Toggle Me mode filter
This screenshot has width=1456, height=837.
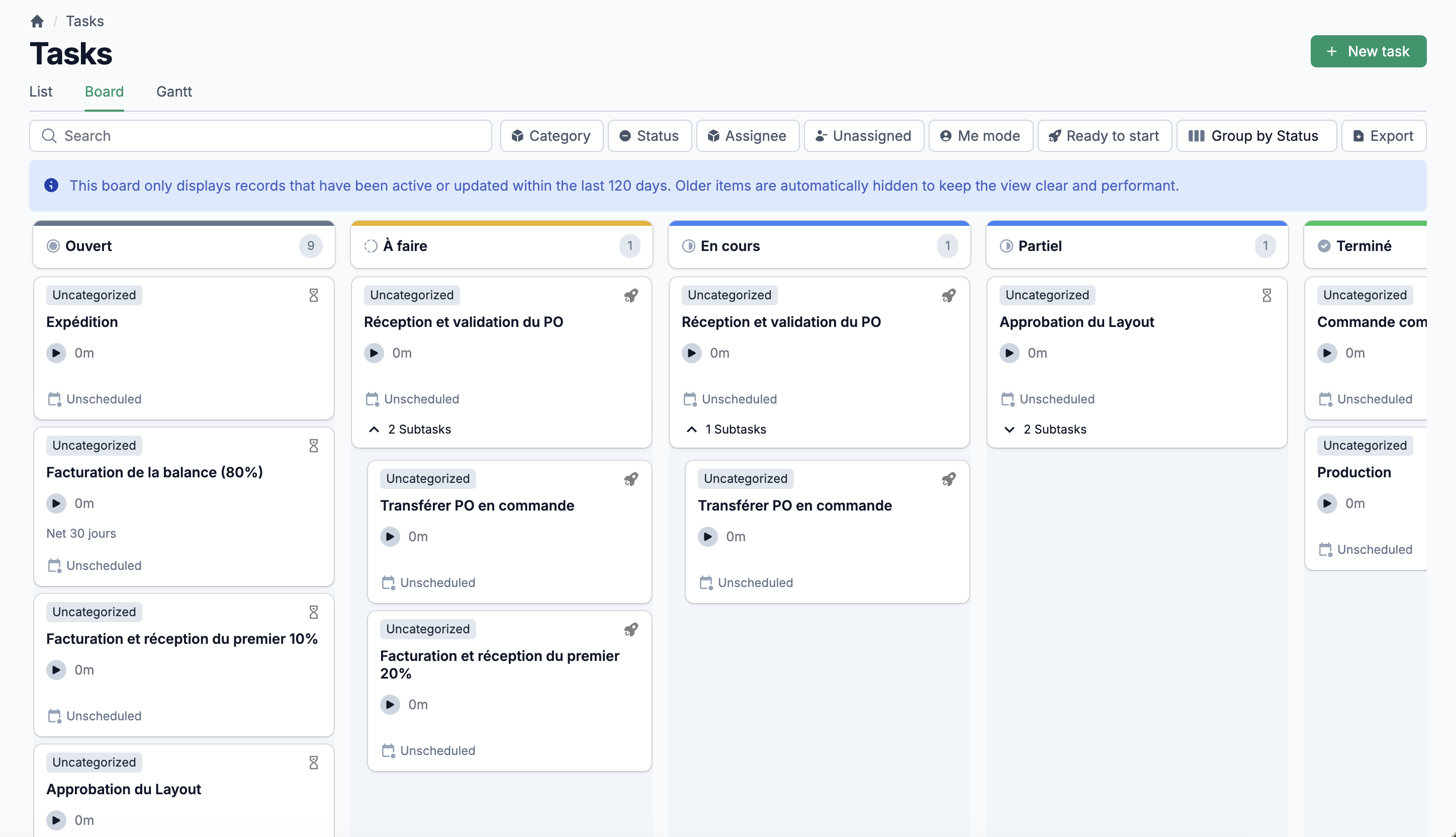981,136
